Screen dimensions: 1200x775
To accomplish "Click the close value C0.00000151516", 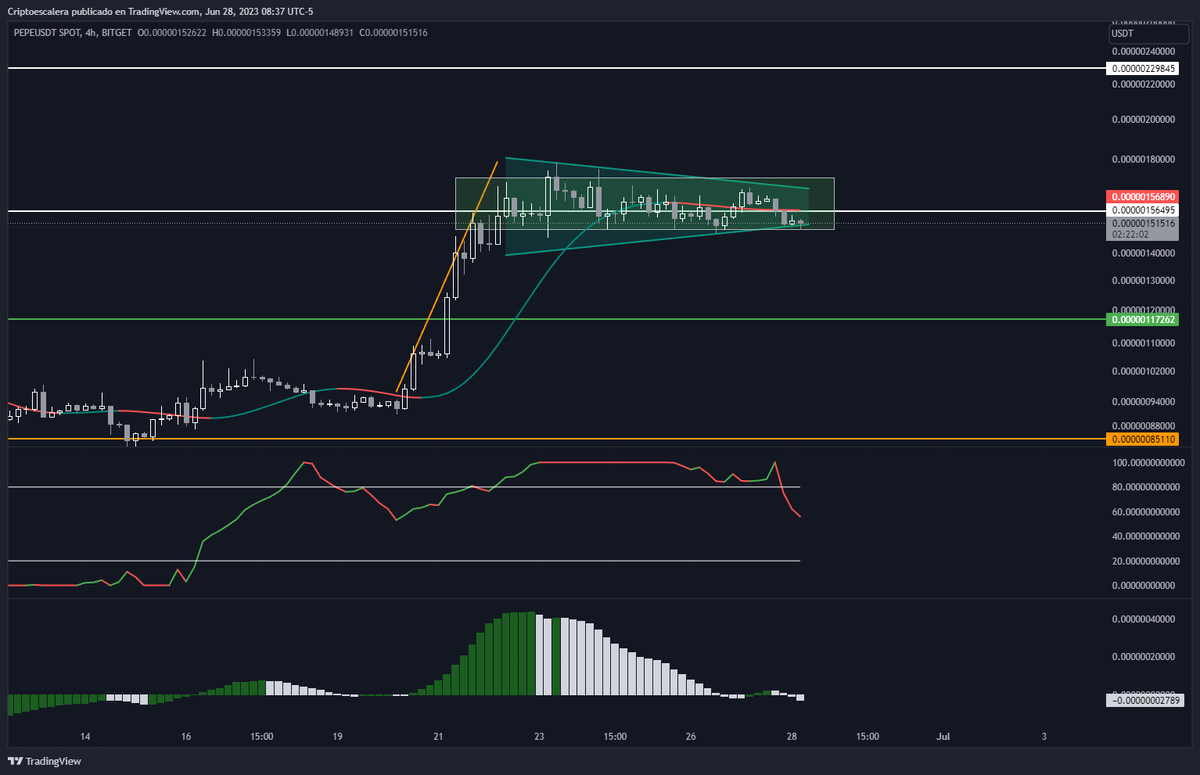I will (393, 32).
